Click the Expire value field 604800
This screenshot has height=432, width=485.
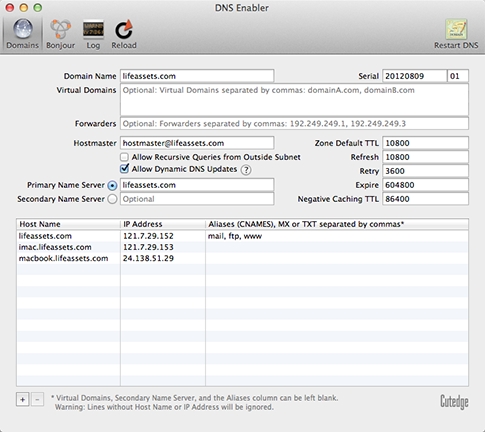425,185
